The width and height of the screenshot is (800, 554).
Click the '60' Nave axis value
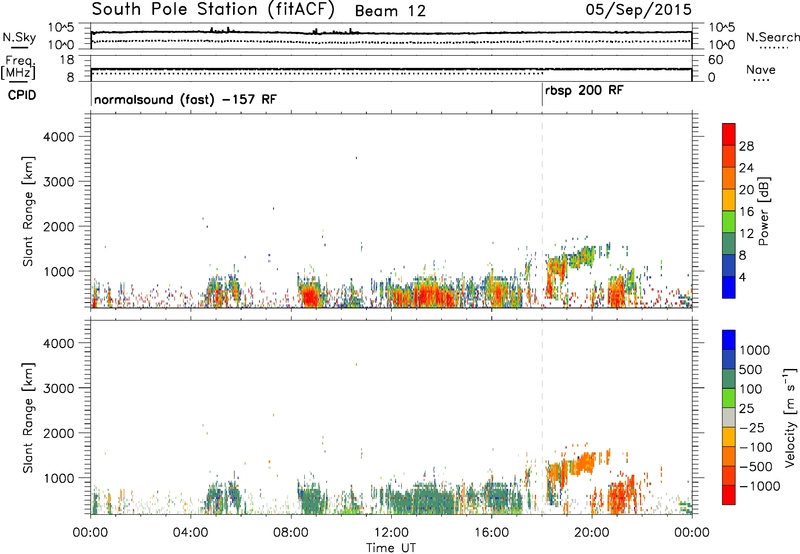point(716,60)
